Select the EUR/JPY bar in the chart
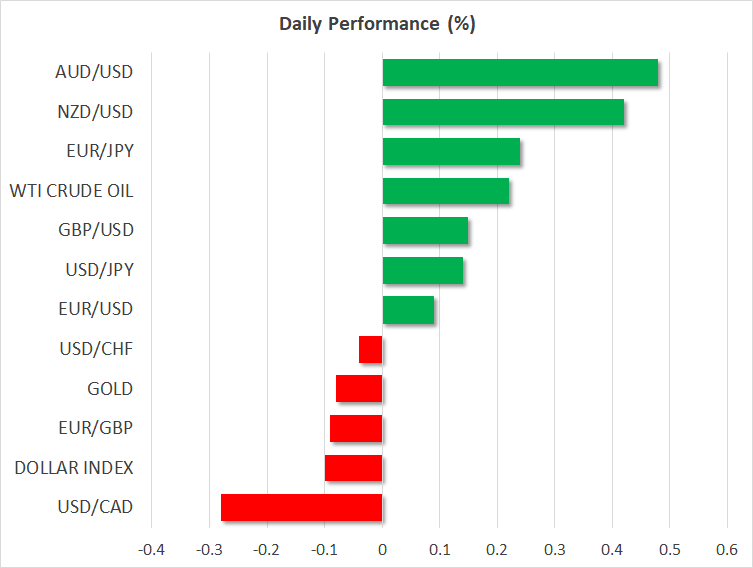The width and height of the screenshot is (753, 568). [x=451, y=152]
